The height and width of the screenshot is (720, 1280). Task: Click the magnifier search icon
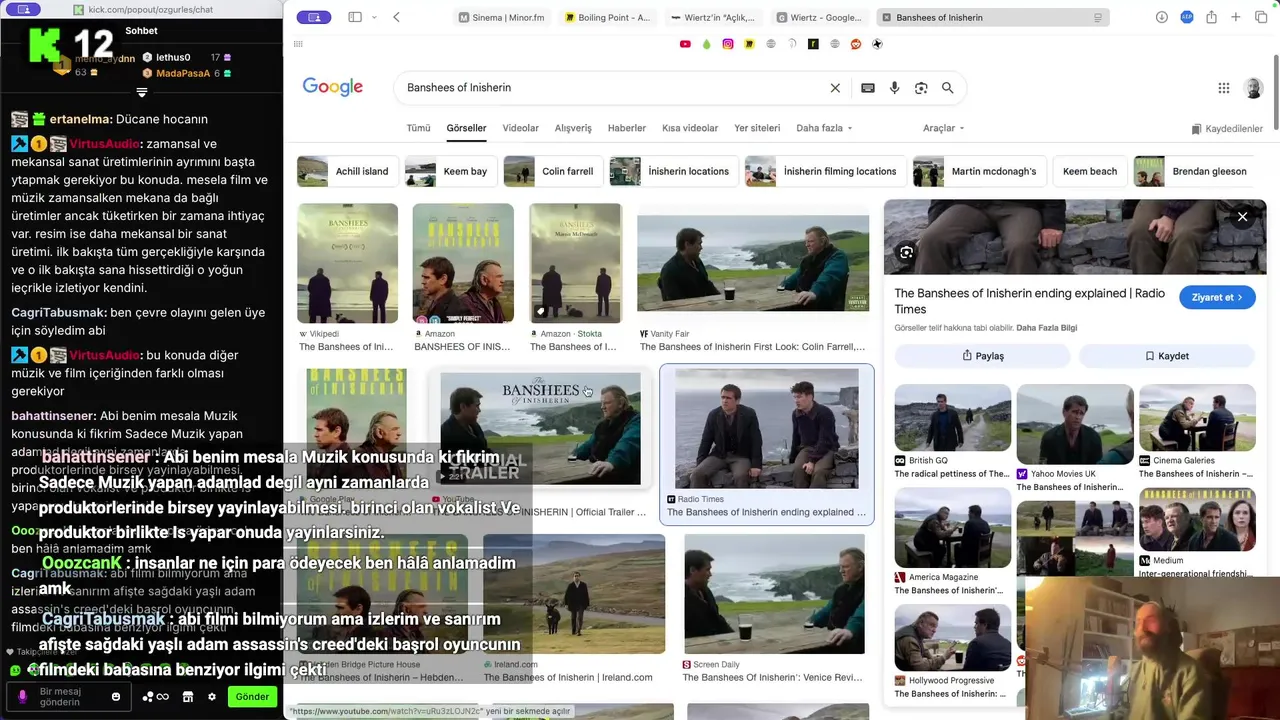pos(948,88)
